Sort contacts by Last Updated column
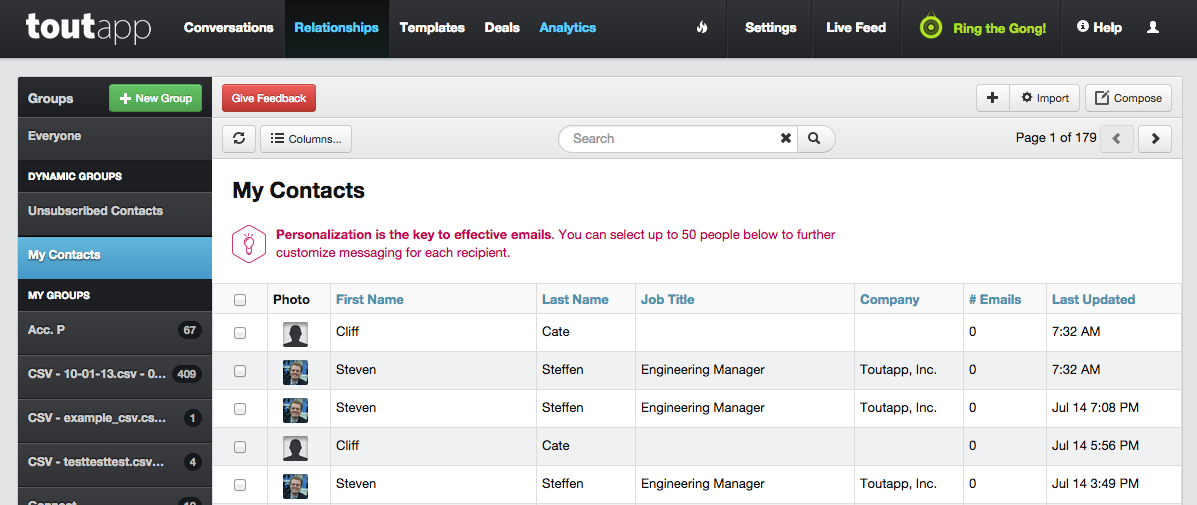Viewport: 1197px width, 505px height. (x=1093, y=299)
